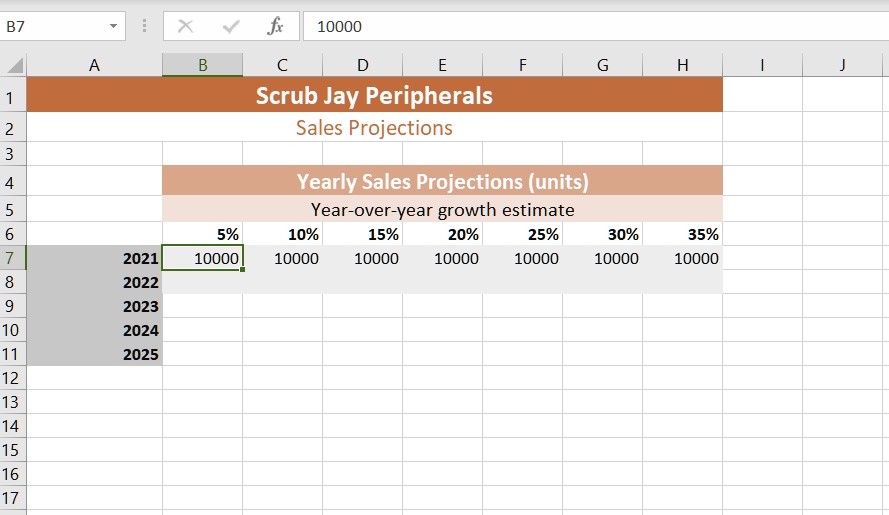Image resolution: width=889 pixels, height=515 pixels.
Task: Select the 35% growth cell
Action: coord(683,234)
